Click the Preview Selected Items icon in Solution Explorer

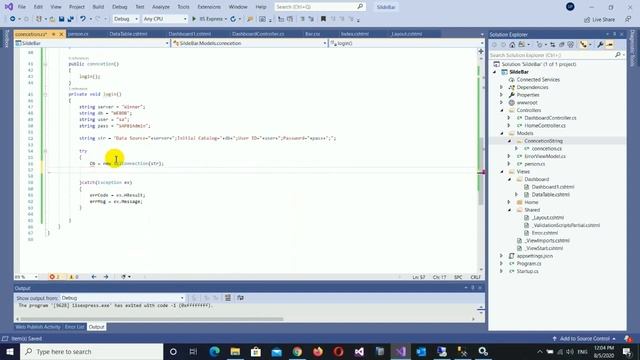click(609, 45)
